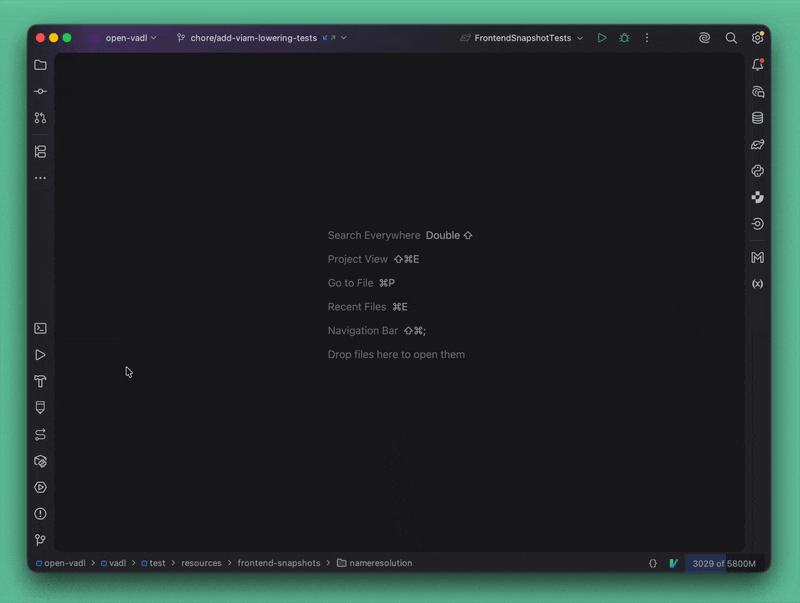Open the Pull Requests tool window
Screen dimensions: 800x603
point(40,118)
